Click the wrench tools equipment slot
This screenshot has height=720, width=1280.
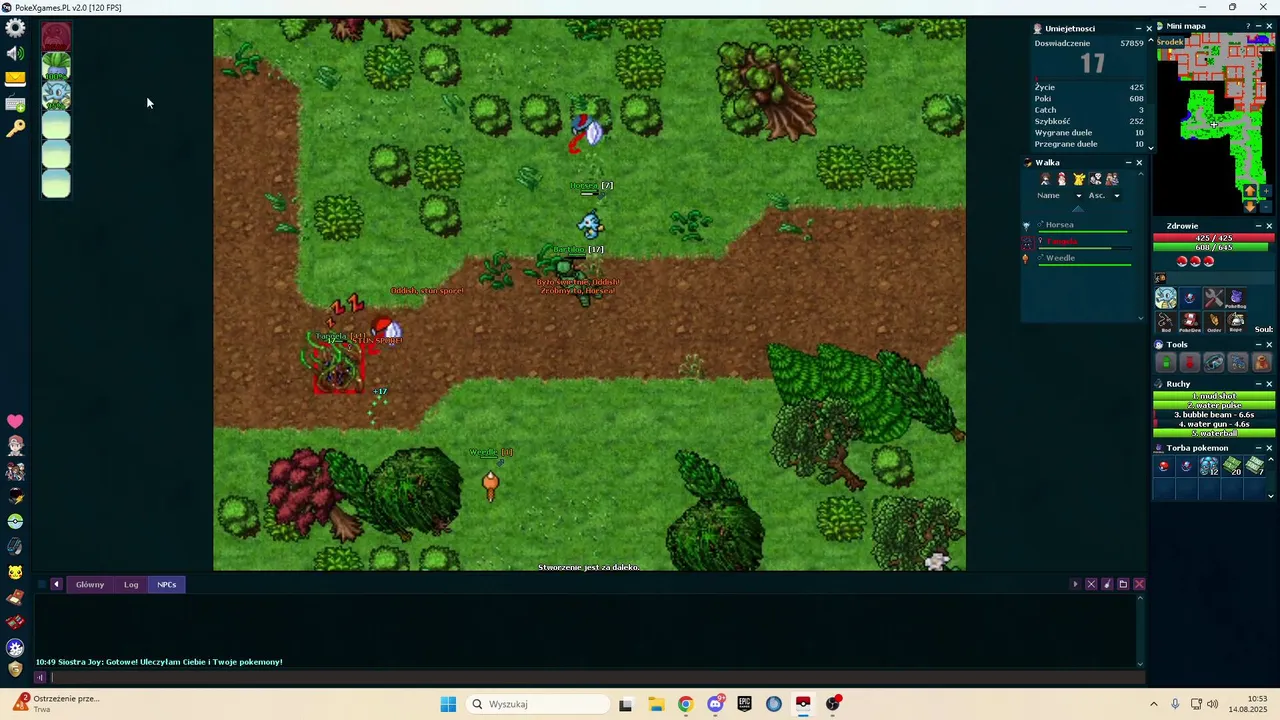tap(1213, 298)
